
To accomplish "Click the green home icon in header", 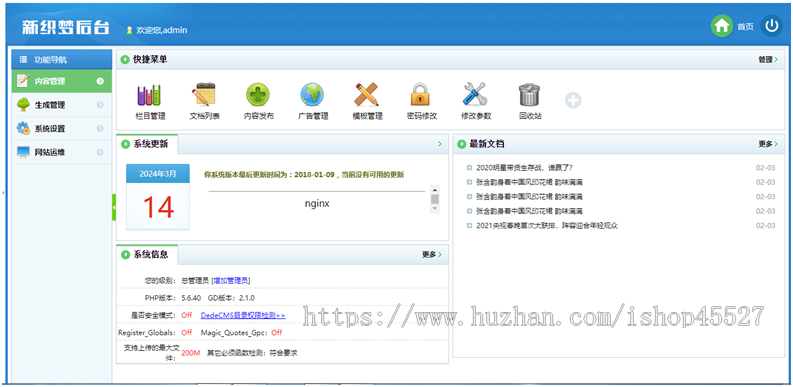I will [722, 26].
